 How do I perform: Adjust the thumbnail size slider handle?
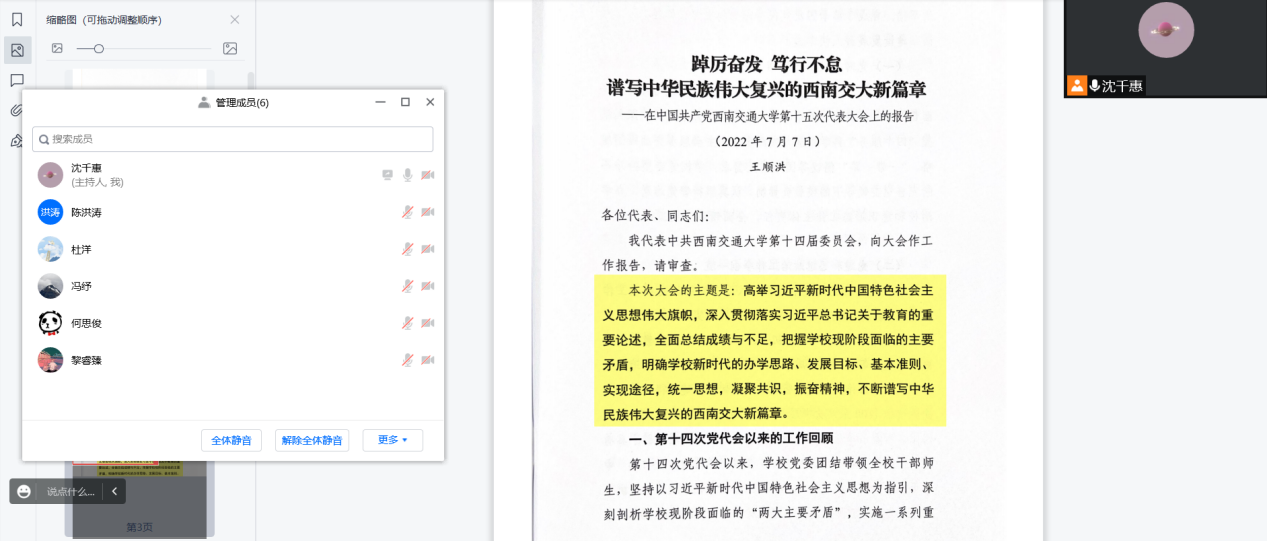pyautogui.click(x=98, y=48)
